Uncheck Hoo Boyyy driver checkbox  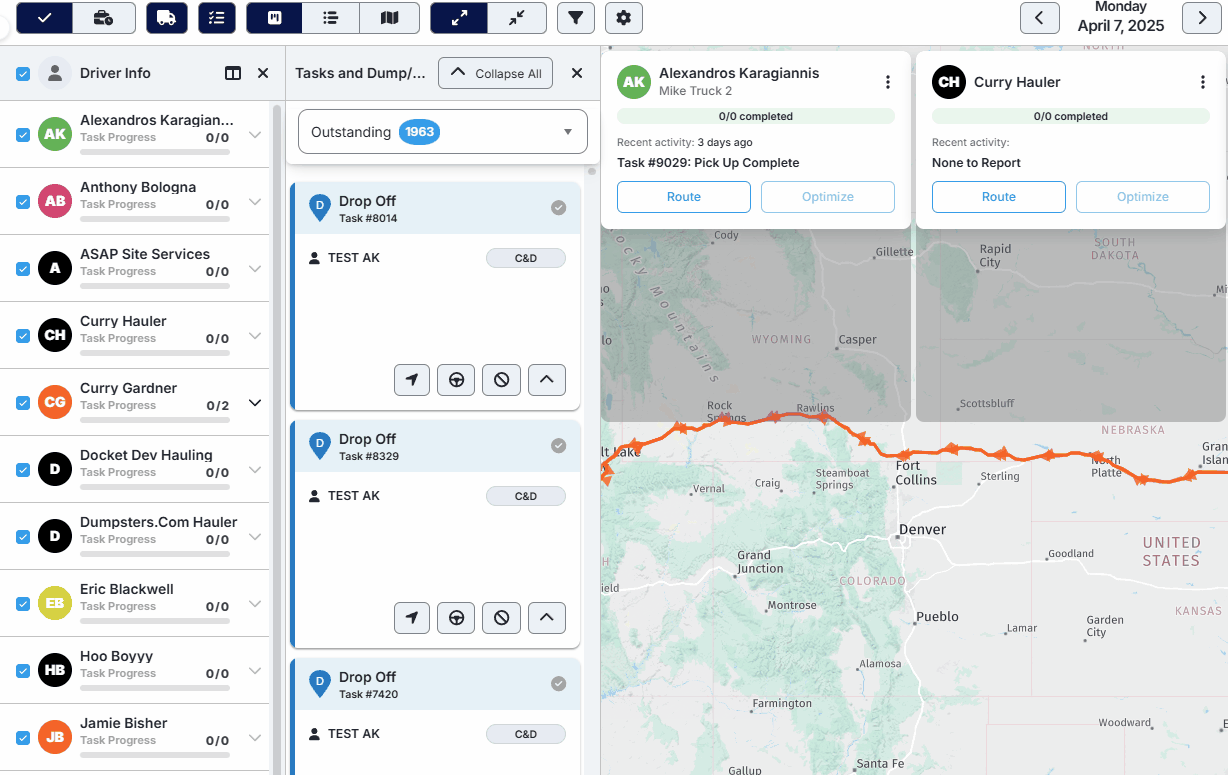[23, 670]
